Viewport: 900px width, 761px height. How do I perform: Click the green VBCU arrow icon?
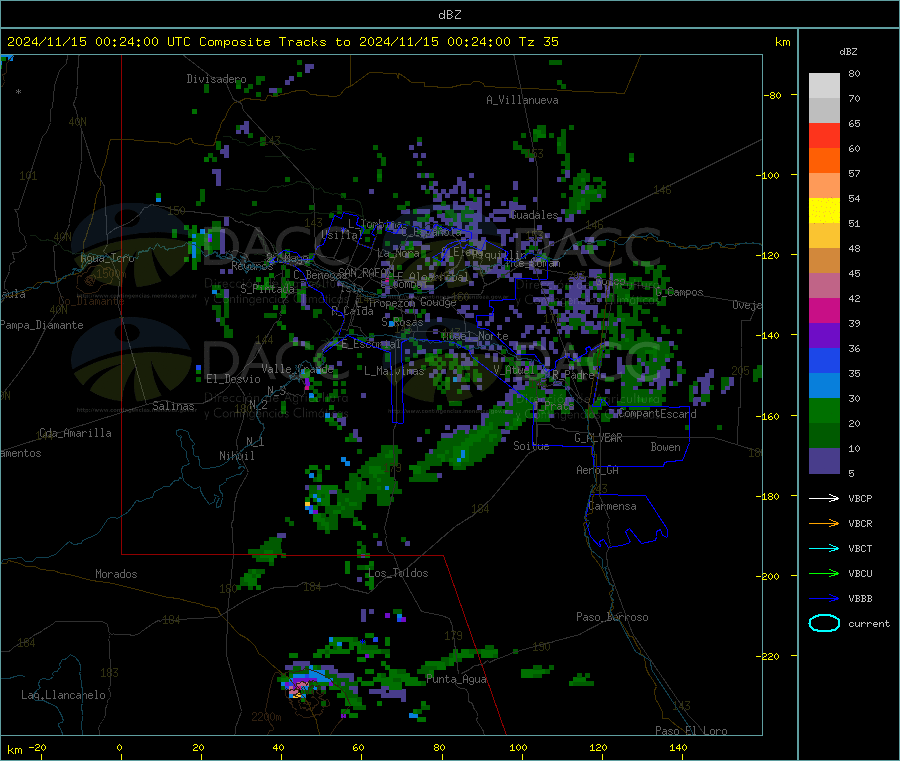click(x=824, y=573)
